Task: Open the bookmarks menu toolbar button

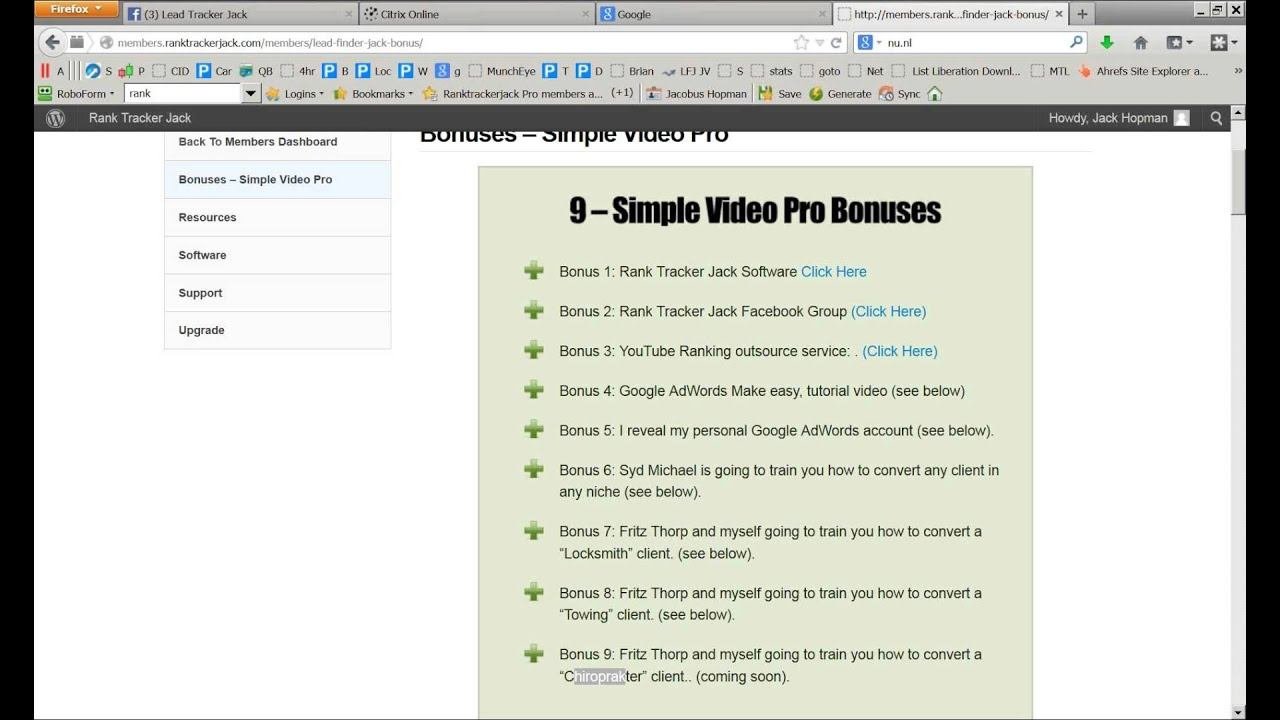Action: [x=1179, y=42]
